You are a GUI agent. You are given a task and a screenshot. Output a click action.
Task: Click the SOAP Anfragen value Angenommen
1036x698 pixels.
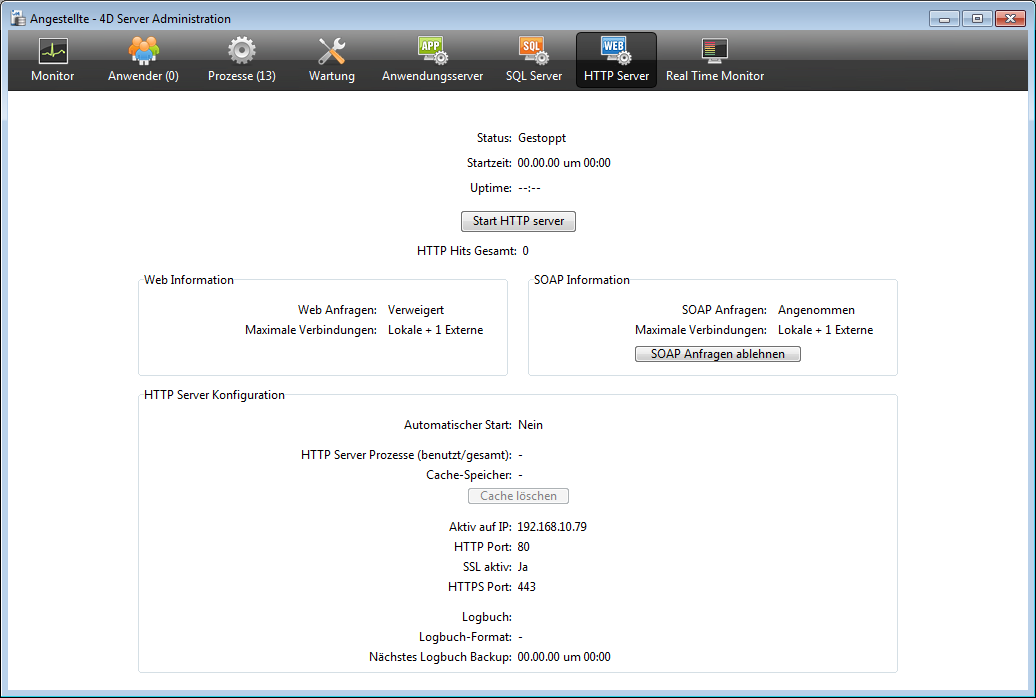click(816, 310)
